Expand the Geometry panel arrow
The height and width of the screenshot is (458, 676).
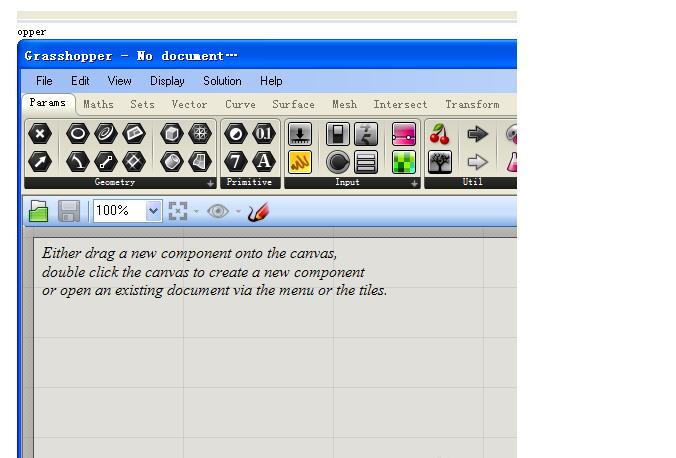(210, 184)
